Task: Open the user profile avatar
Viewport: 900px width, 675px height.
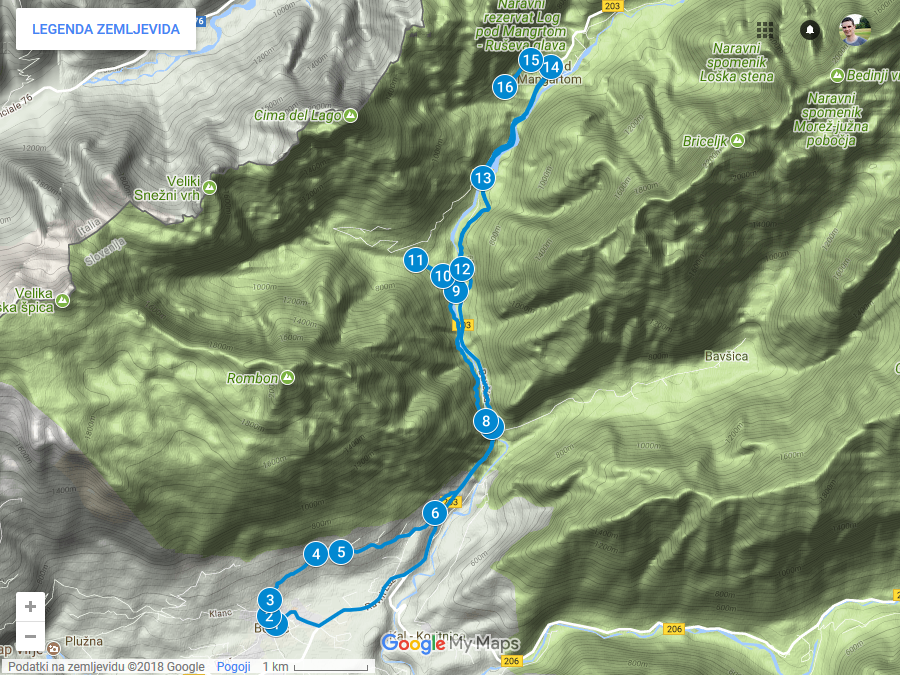Action: (x=855, y=29)
